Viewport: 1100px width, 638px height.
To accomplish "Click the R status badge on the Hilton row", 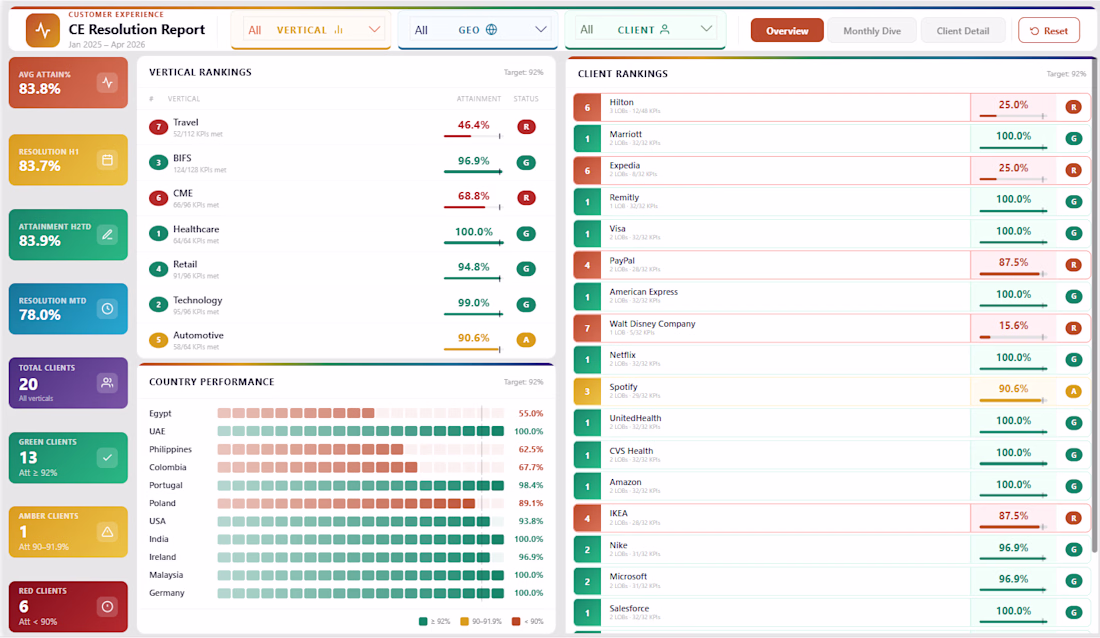I will [1073, 107].
